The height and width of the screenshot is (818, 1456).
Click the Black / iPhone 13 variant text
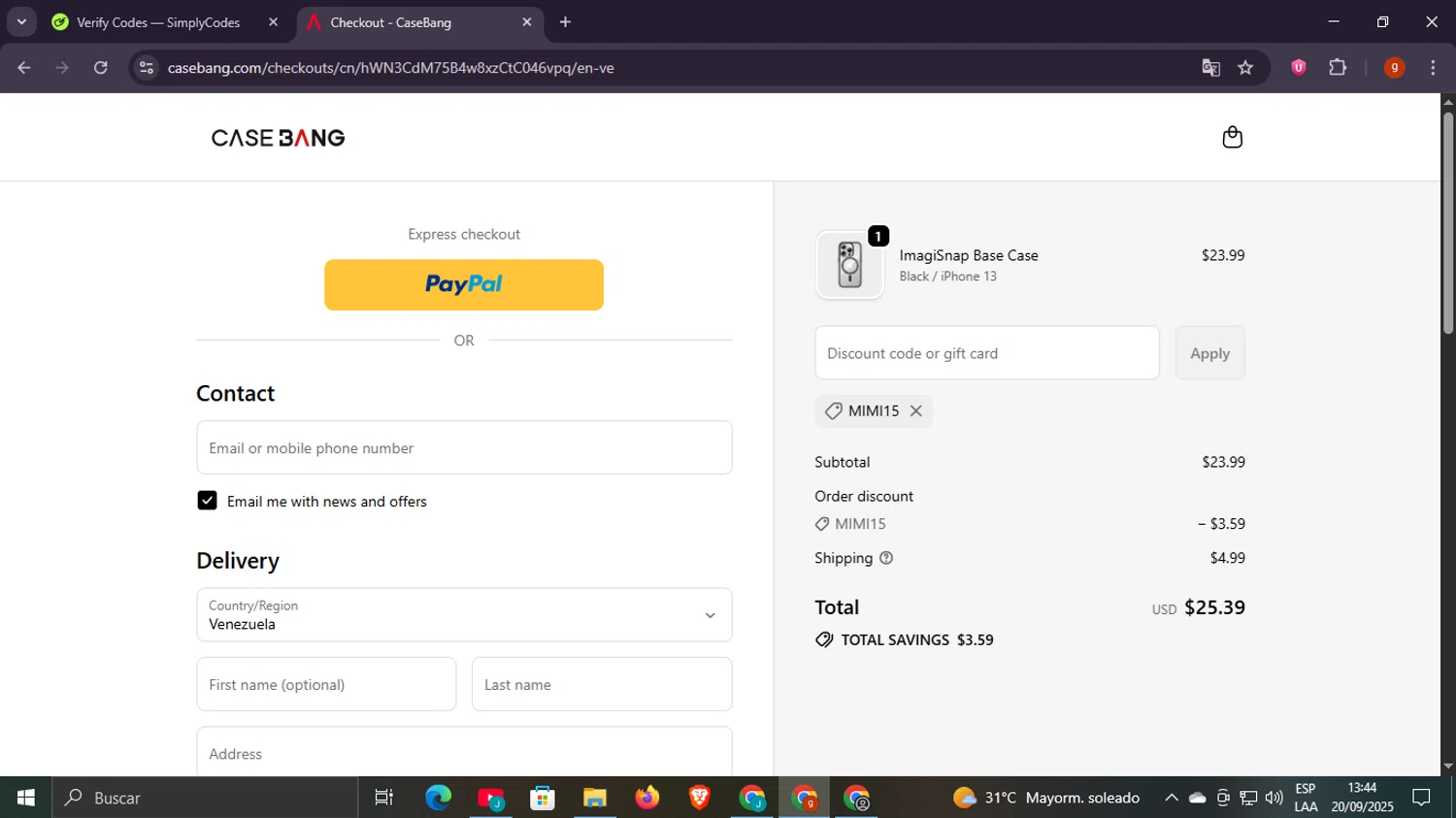coord(947,277)
